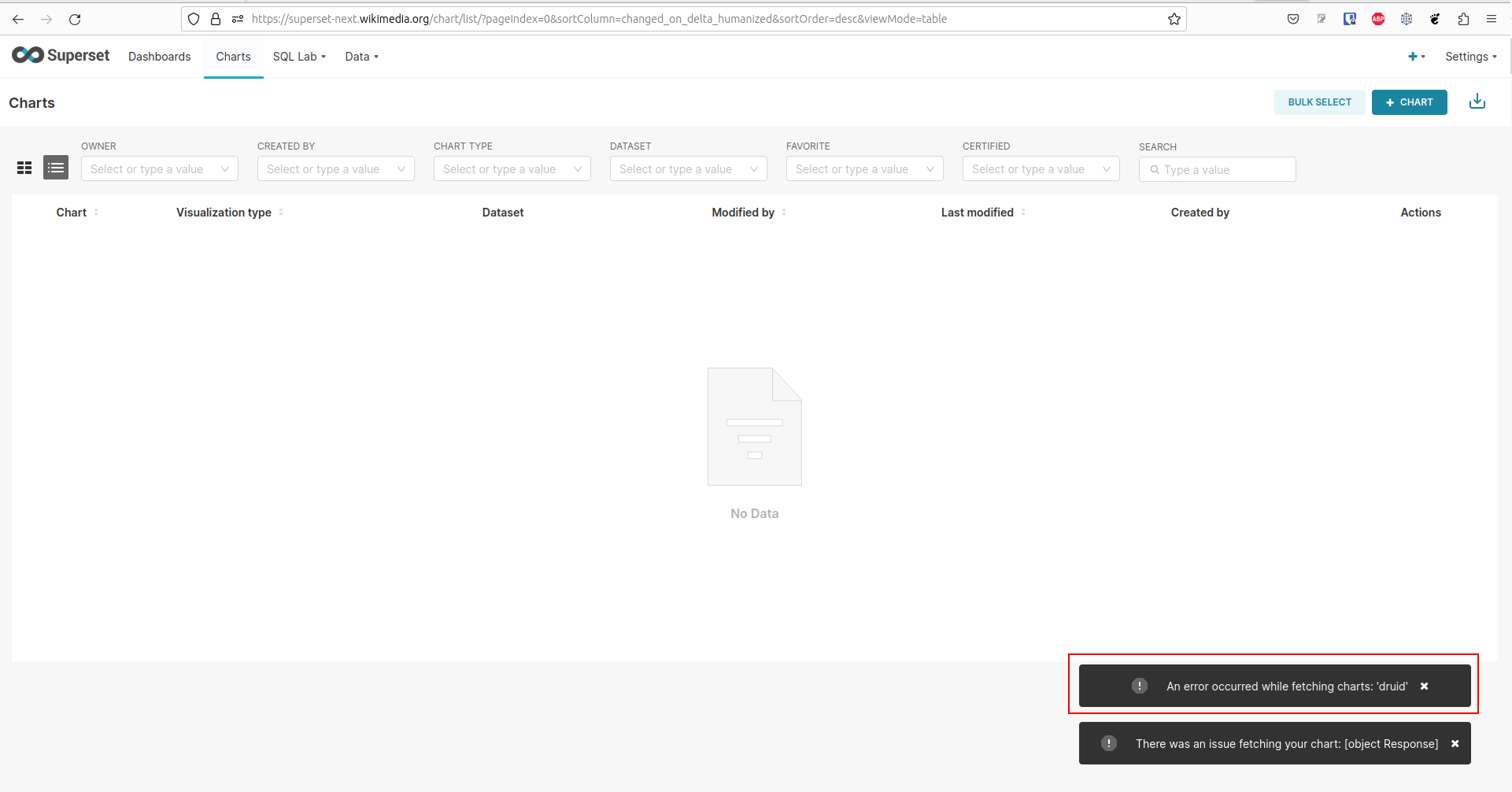The height and width of the screenshot is (792, 1512).
Task: Switch to card view of charts
Action: pyautogui.click(x=24, y=168)
